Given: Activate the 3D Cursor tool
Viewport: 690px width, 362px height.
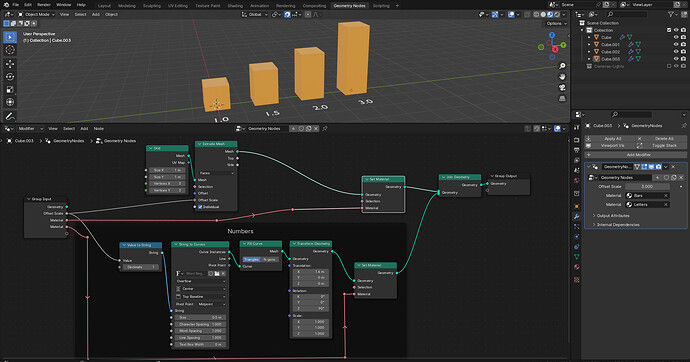Looking at the screenshot, I should 10,50.
